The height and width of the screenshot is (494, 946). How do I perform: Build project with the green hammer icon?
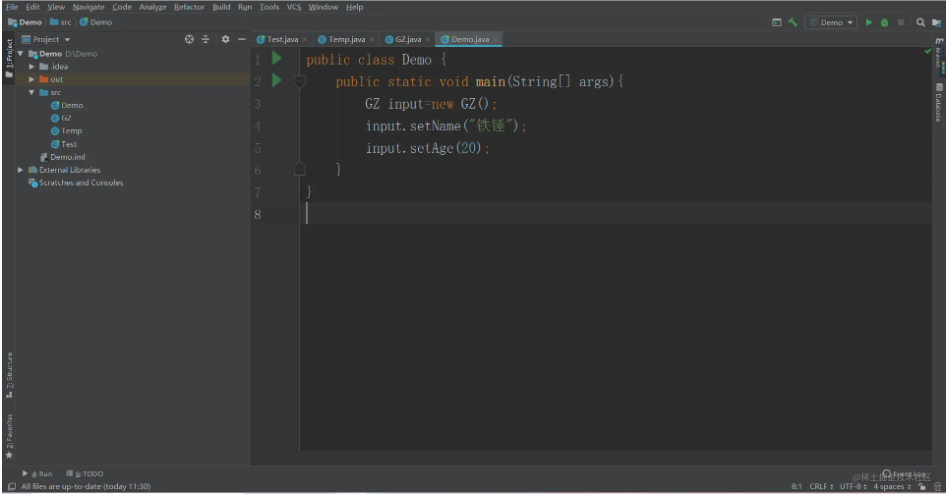pyautogui.click(x=793, y=22)
